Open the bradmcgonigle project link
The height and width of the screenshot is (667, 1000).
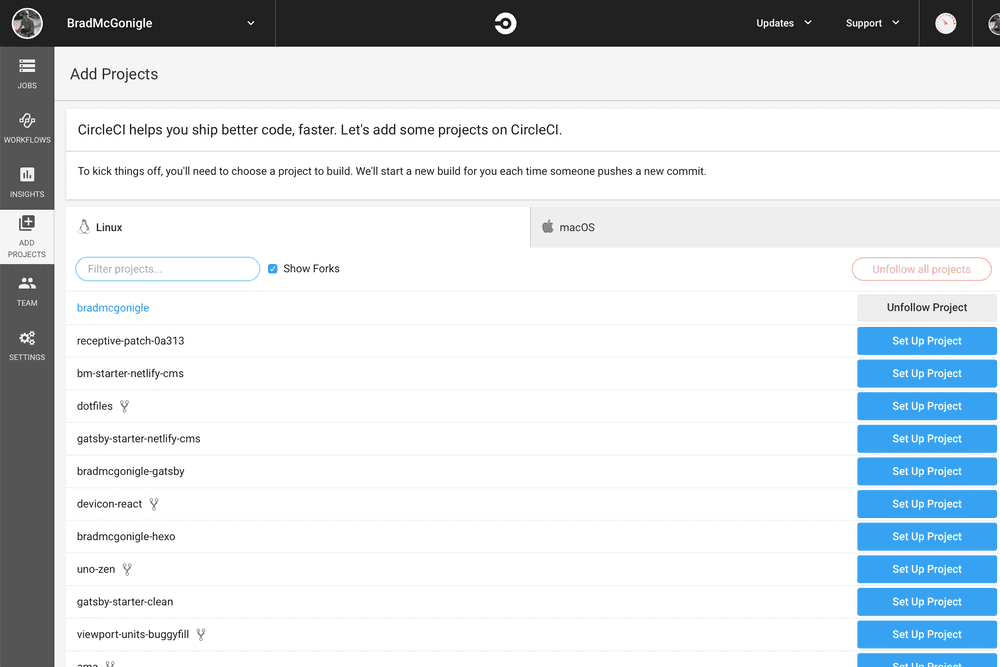[113, 308]
